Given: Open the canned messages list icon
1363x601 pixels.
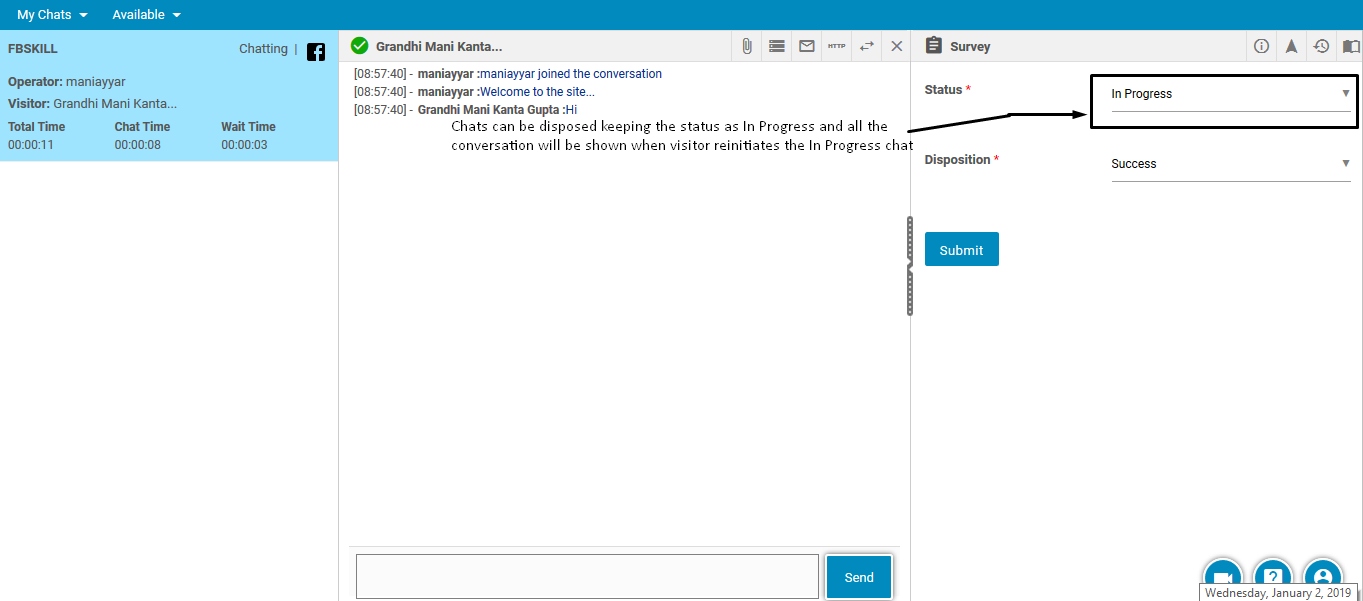Looking at the screenshot, I should [776, 46].
